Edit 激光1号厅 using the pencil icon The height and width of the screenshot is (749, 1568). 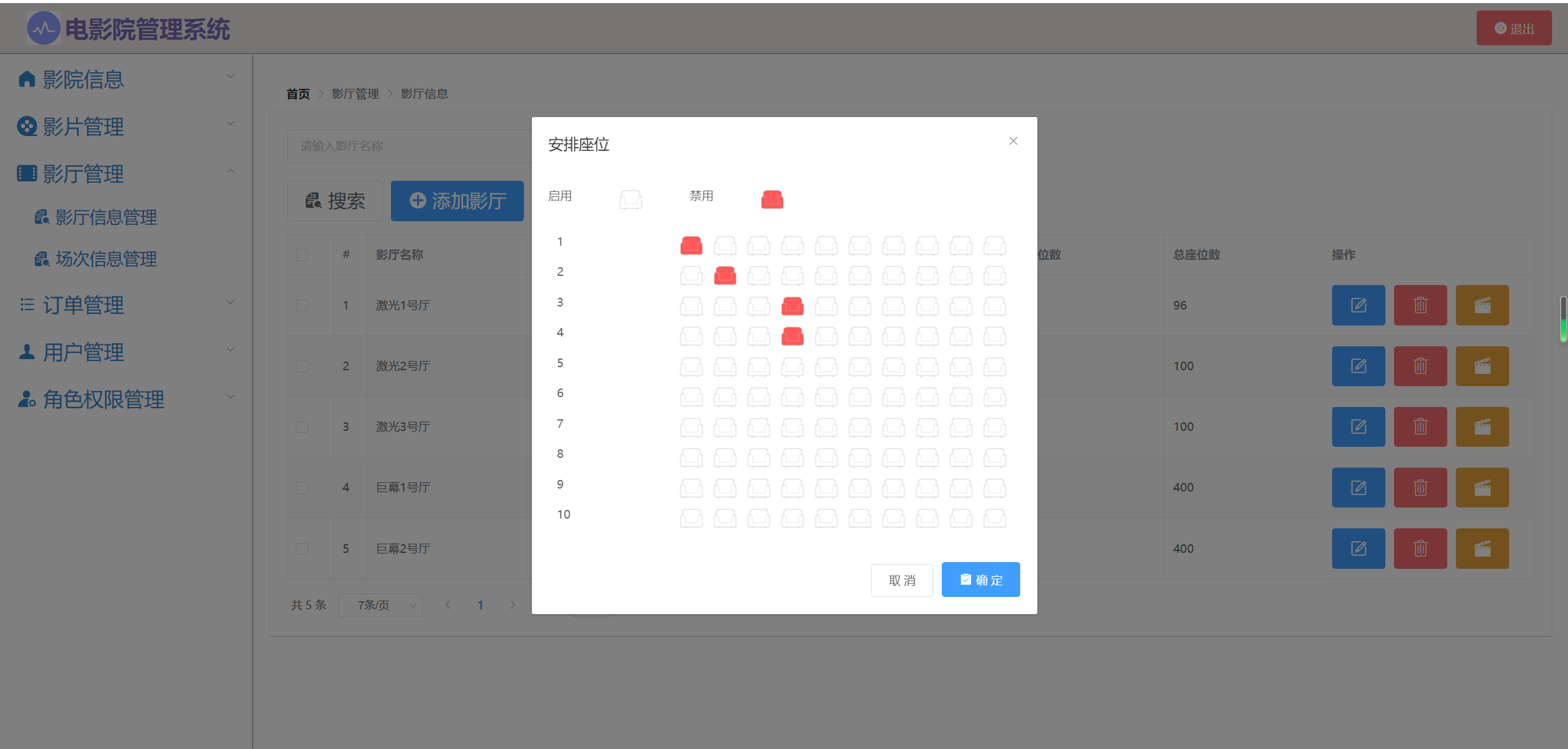pos(1358,305)
